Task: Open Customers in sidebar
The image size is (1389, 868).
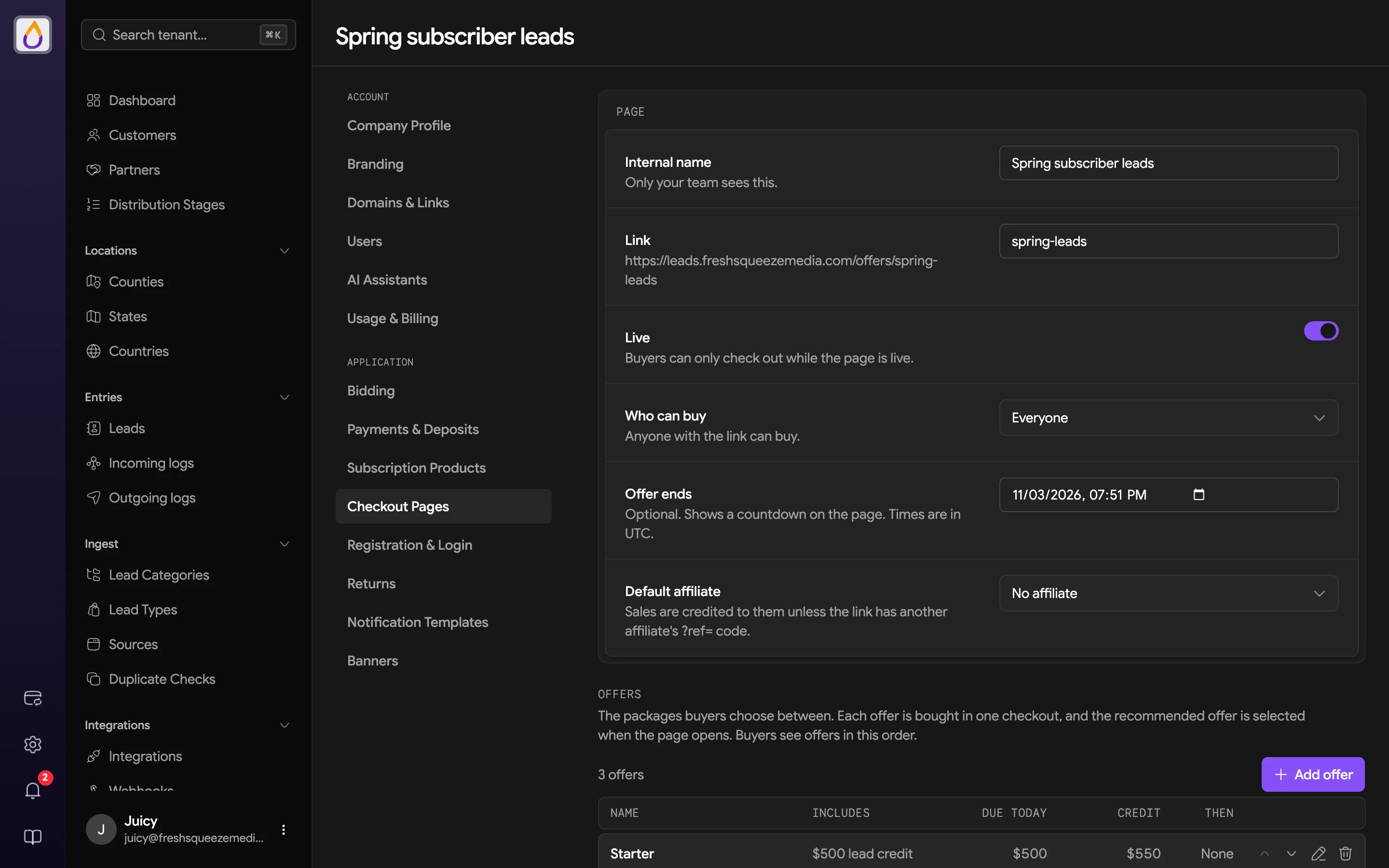Action: pyautogui.click(x=188, y=135)
